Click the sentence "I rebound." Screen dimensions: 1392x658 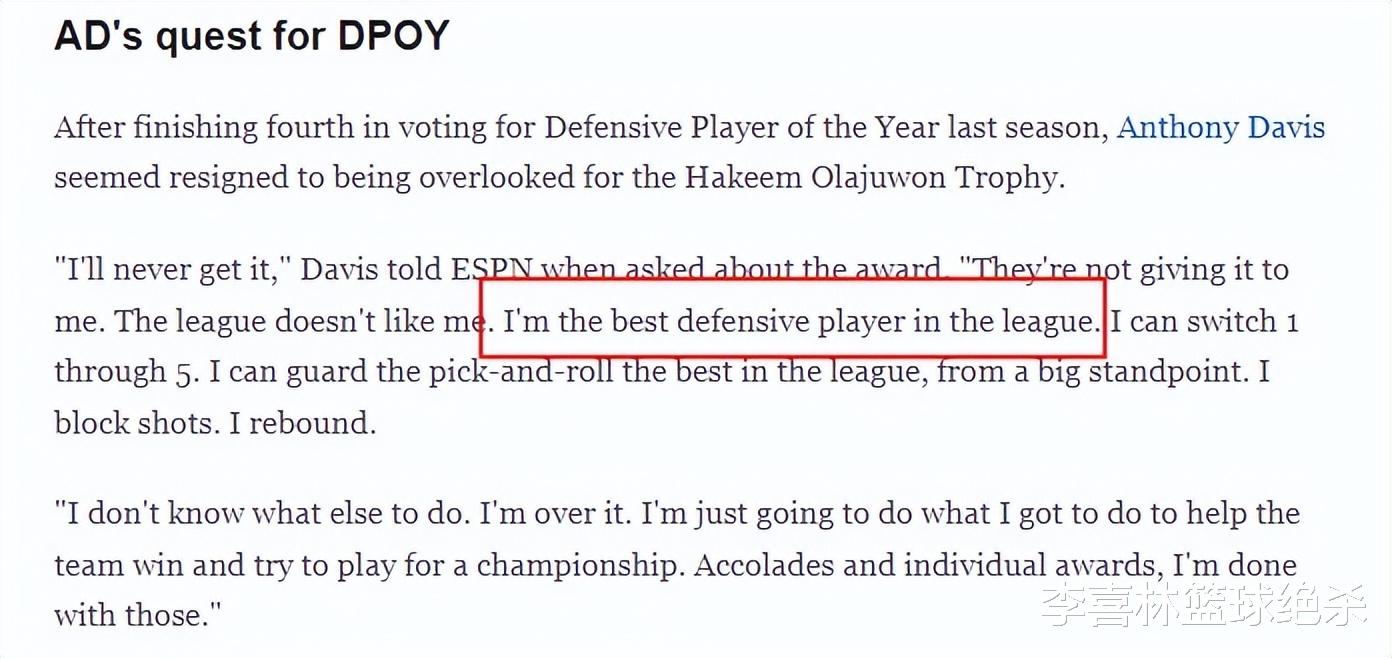pos(302,423)
